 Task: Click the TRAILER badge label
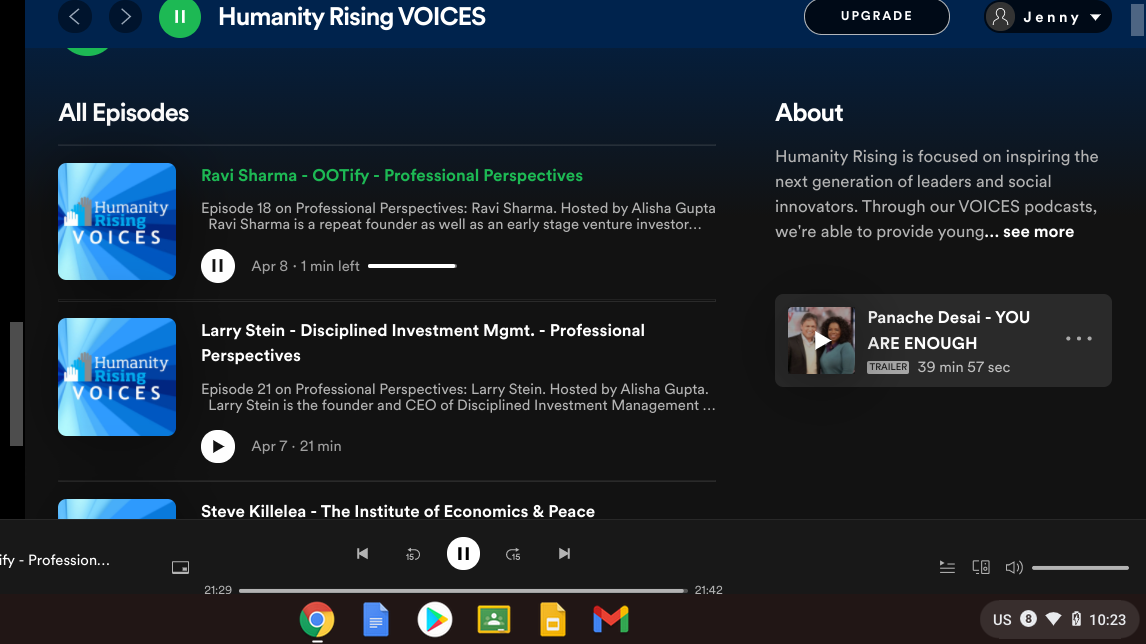point(888,367)
